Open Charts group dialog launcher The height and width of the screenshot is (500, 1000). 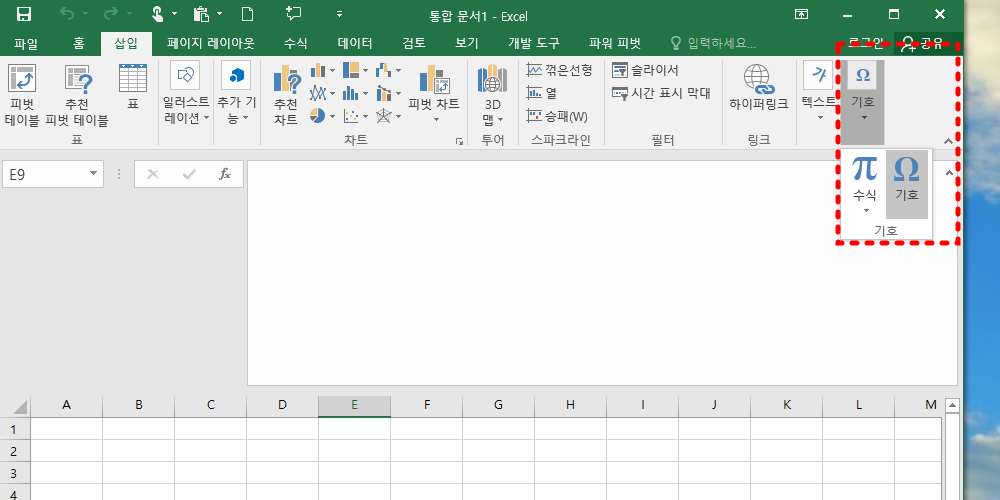pos(460,142)
